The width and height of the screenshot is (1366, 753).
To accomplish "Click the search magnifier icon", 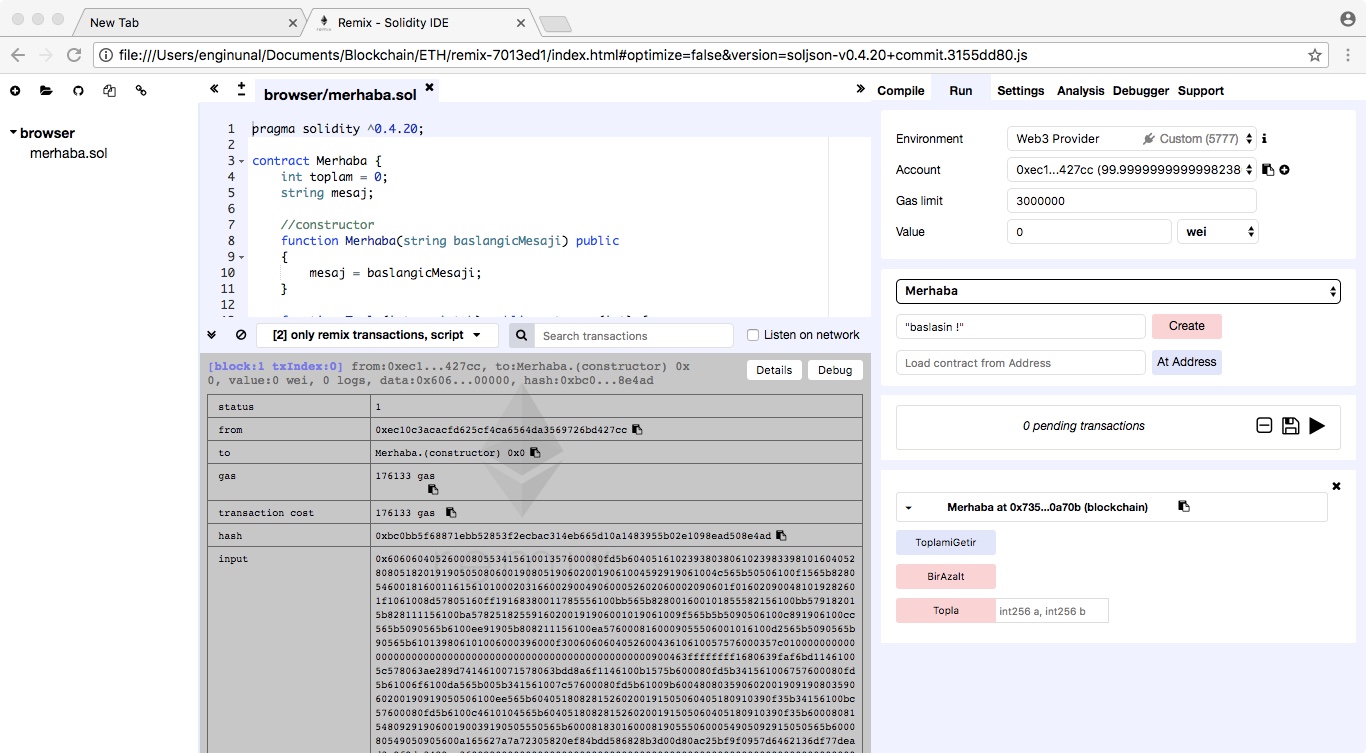I will (x=521, y=335).
